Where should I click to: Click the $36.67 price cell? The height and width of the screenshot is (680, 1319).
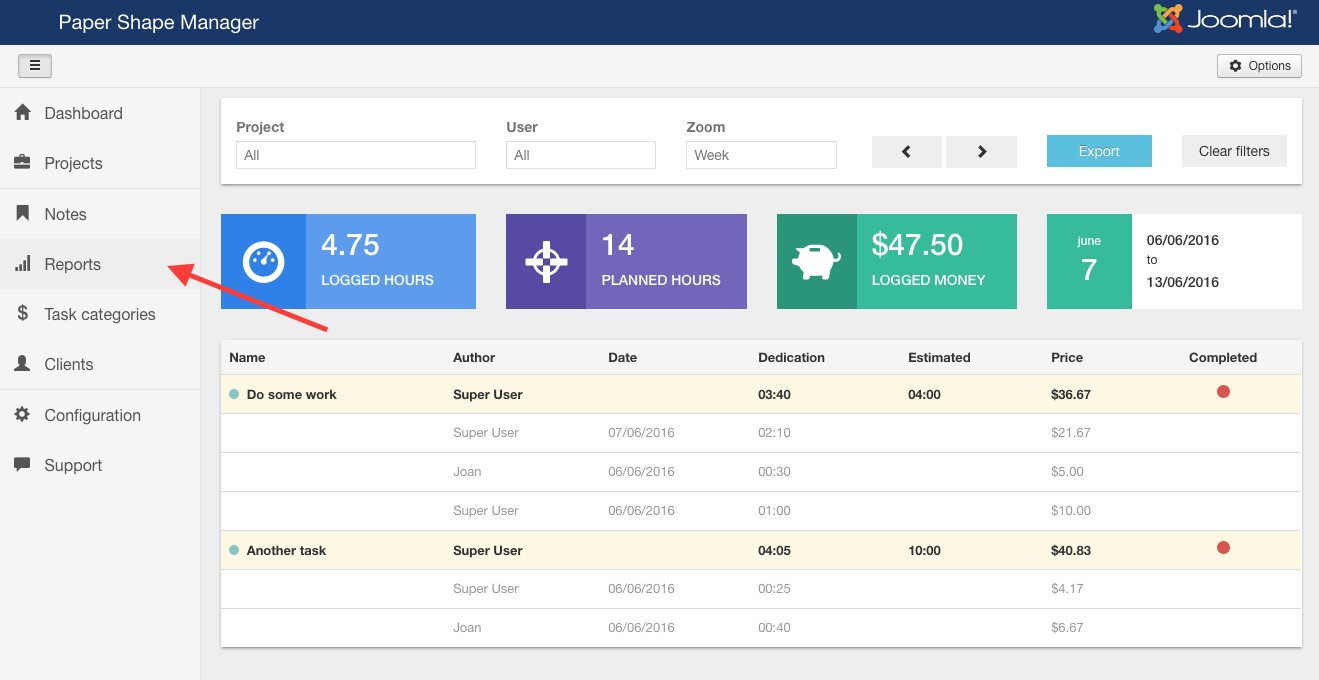[1071, 394]
